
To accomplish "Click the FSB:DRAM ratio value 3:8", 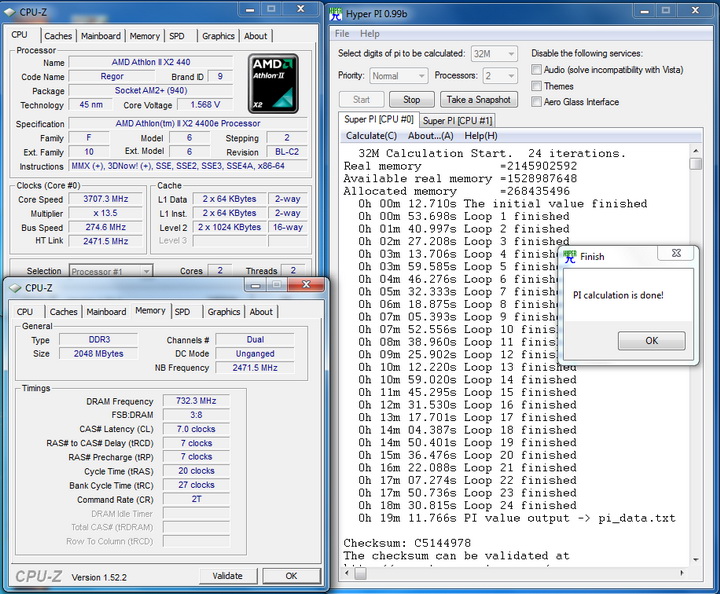I will coord(196,415).
